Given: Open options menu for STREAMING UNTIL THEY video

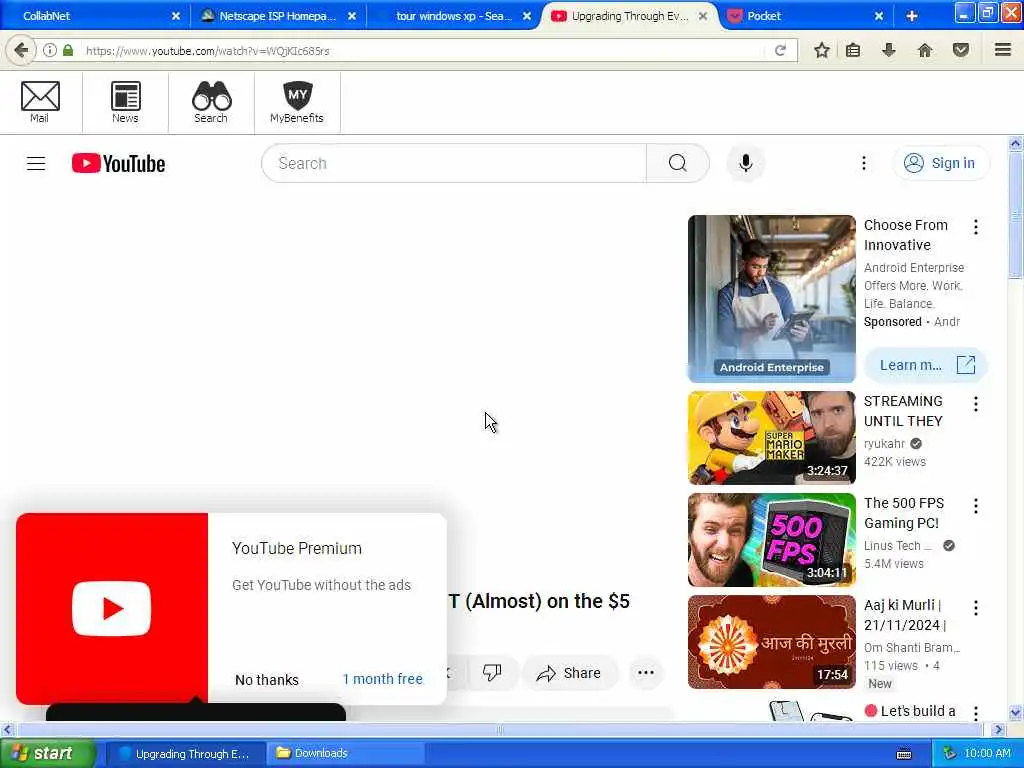Looking at the screenshot, I should click(976, 404).
